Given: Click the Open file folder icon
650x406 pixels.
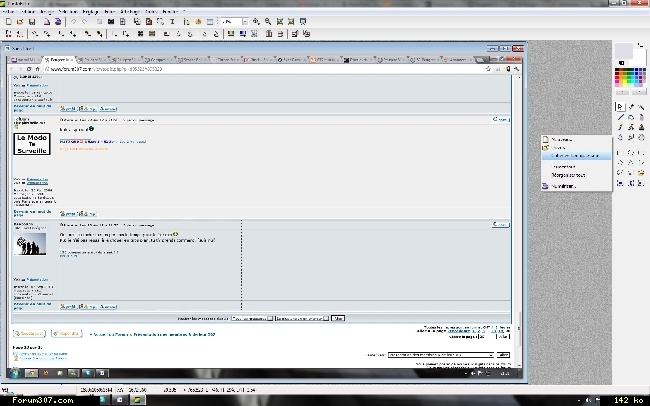Looking at the screenshot, I should 18,21.
